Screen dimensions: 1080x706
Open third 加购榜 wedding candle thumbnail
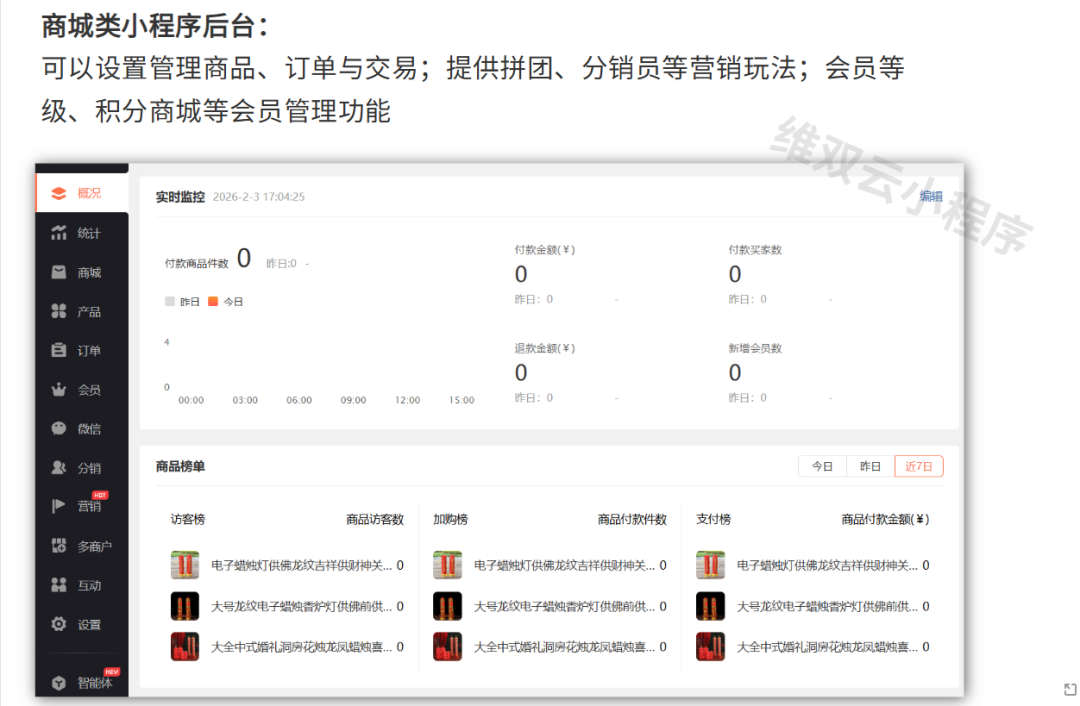(x=448, y=647)
